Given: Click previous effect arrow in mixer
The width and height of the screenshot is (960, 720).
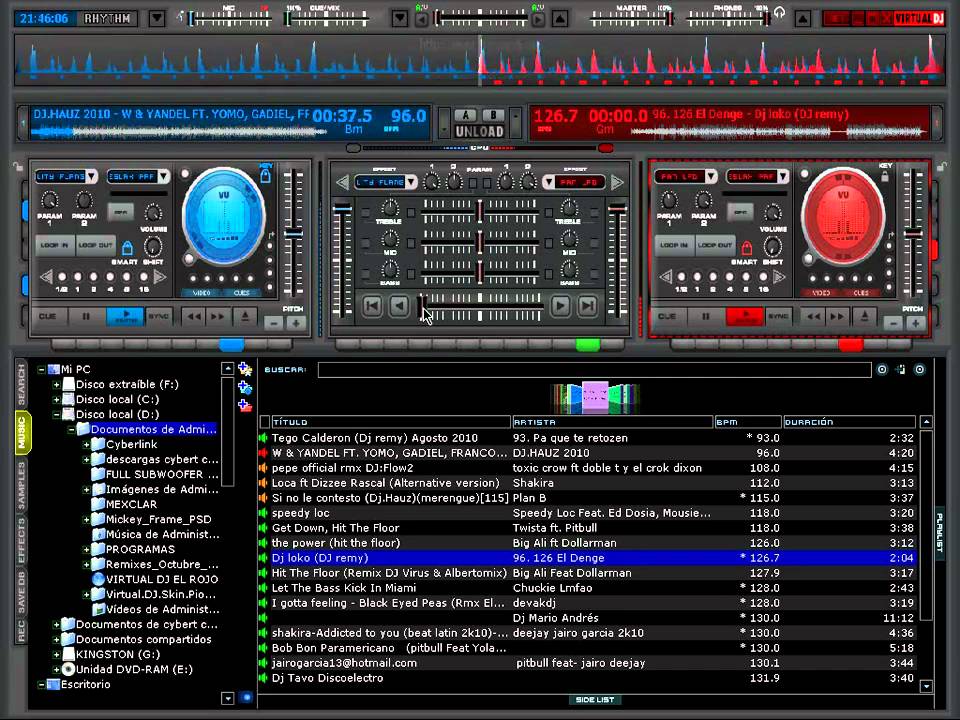Looking at the screenshot, I should coord(342,182).
